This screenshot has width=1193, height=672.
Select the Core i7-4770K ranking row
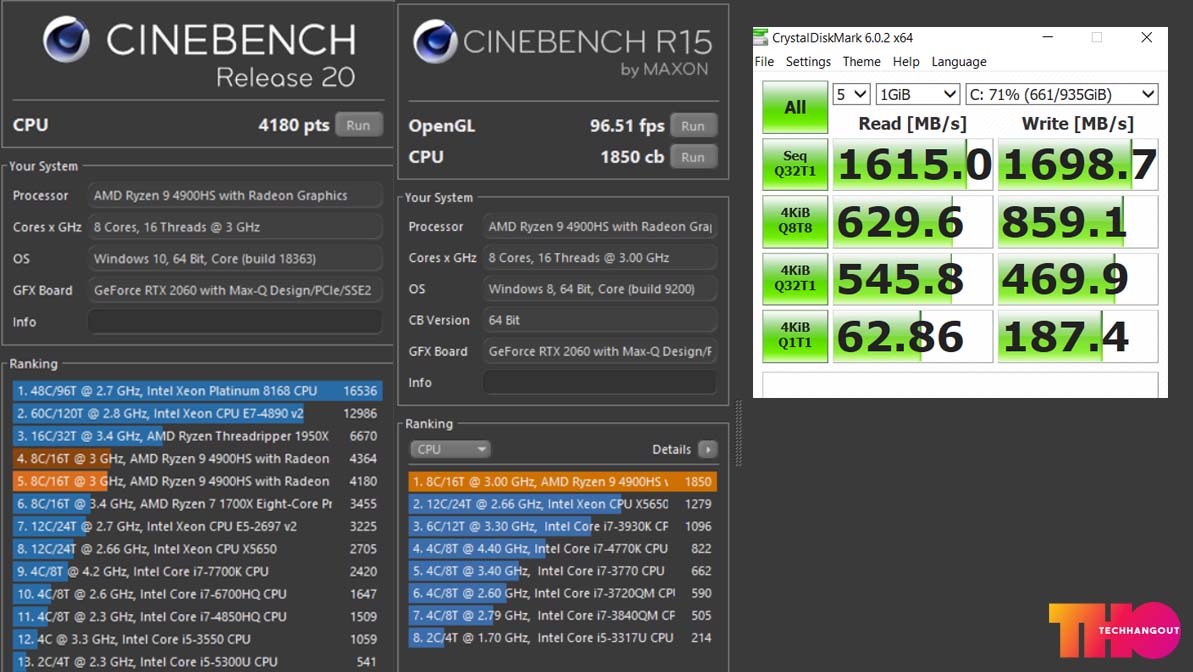click(562, 549)
